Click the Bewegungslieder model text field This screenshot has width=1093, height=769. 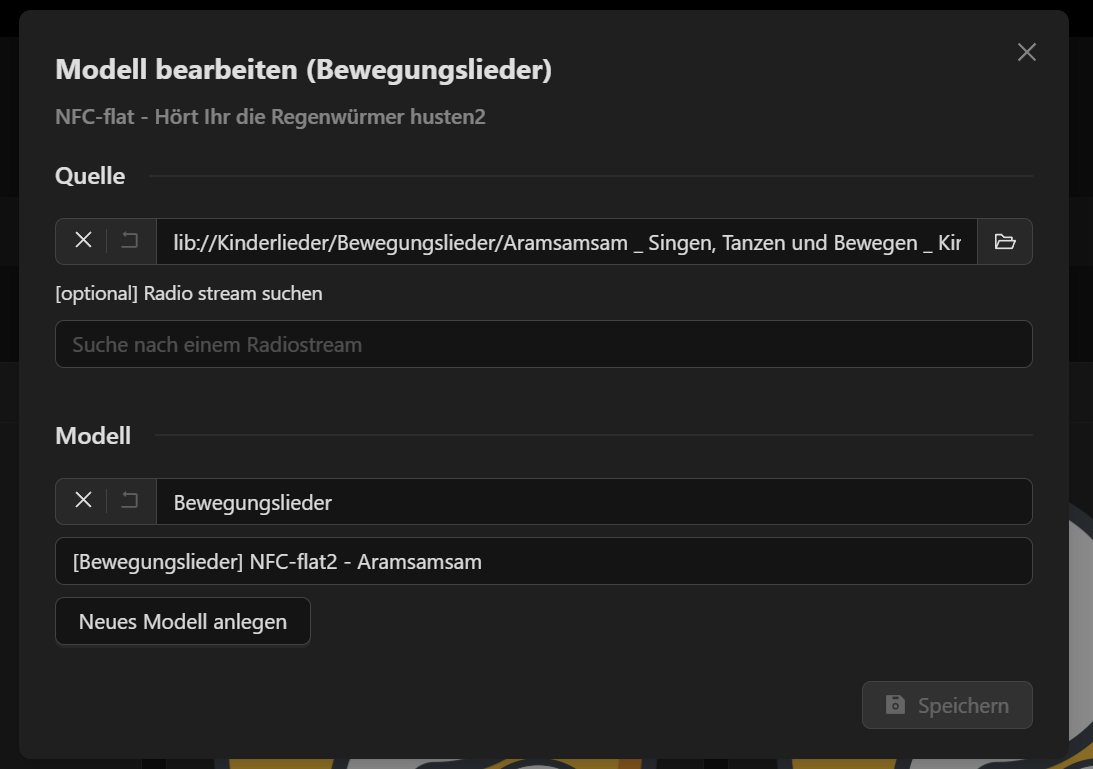(594, 502)
